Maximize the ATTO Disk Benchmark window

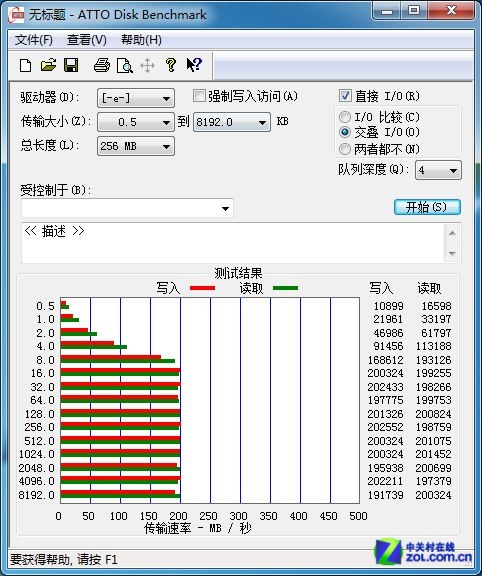(x=414, y=11)
